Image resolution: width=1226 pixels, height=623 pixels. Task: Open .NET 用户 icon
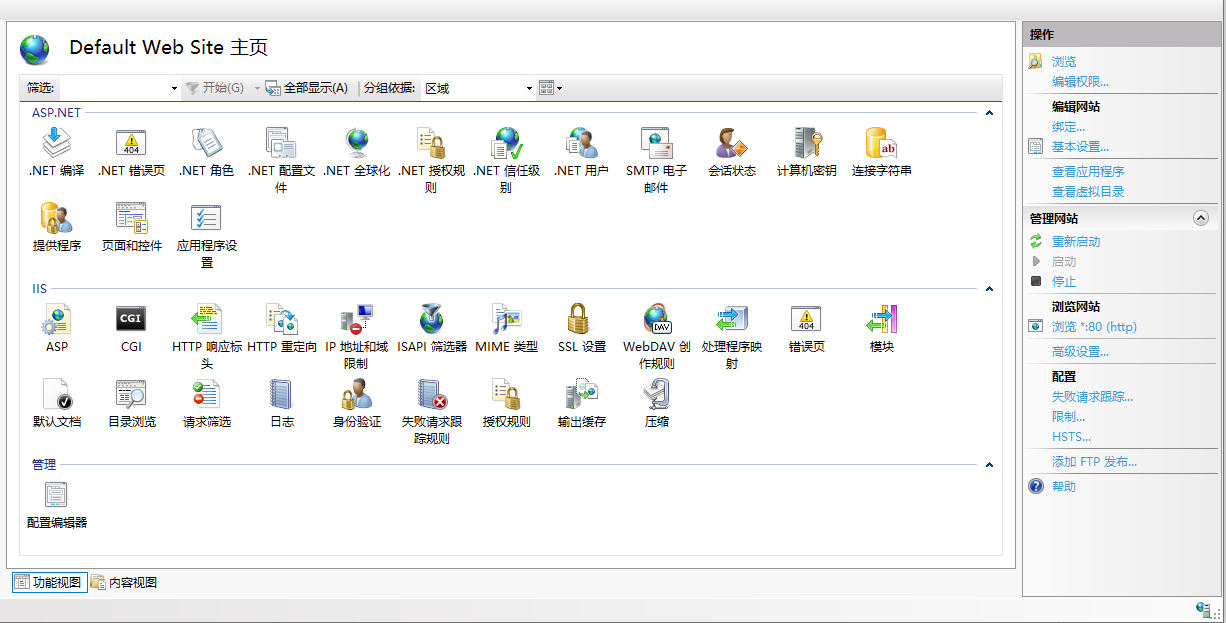click(x=581, y=144)
